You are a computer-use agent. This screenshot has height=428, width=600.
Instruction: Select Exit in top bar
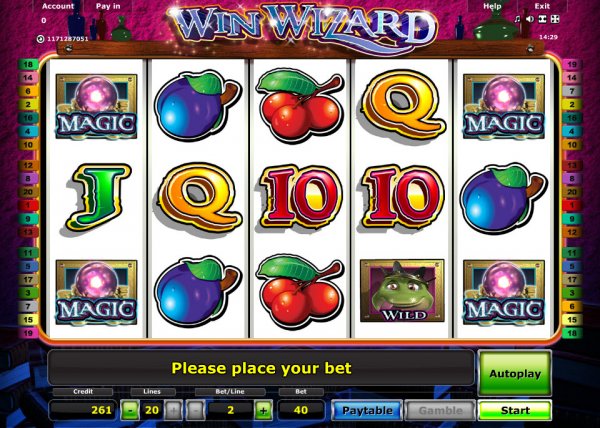click(x=542, y=6)
